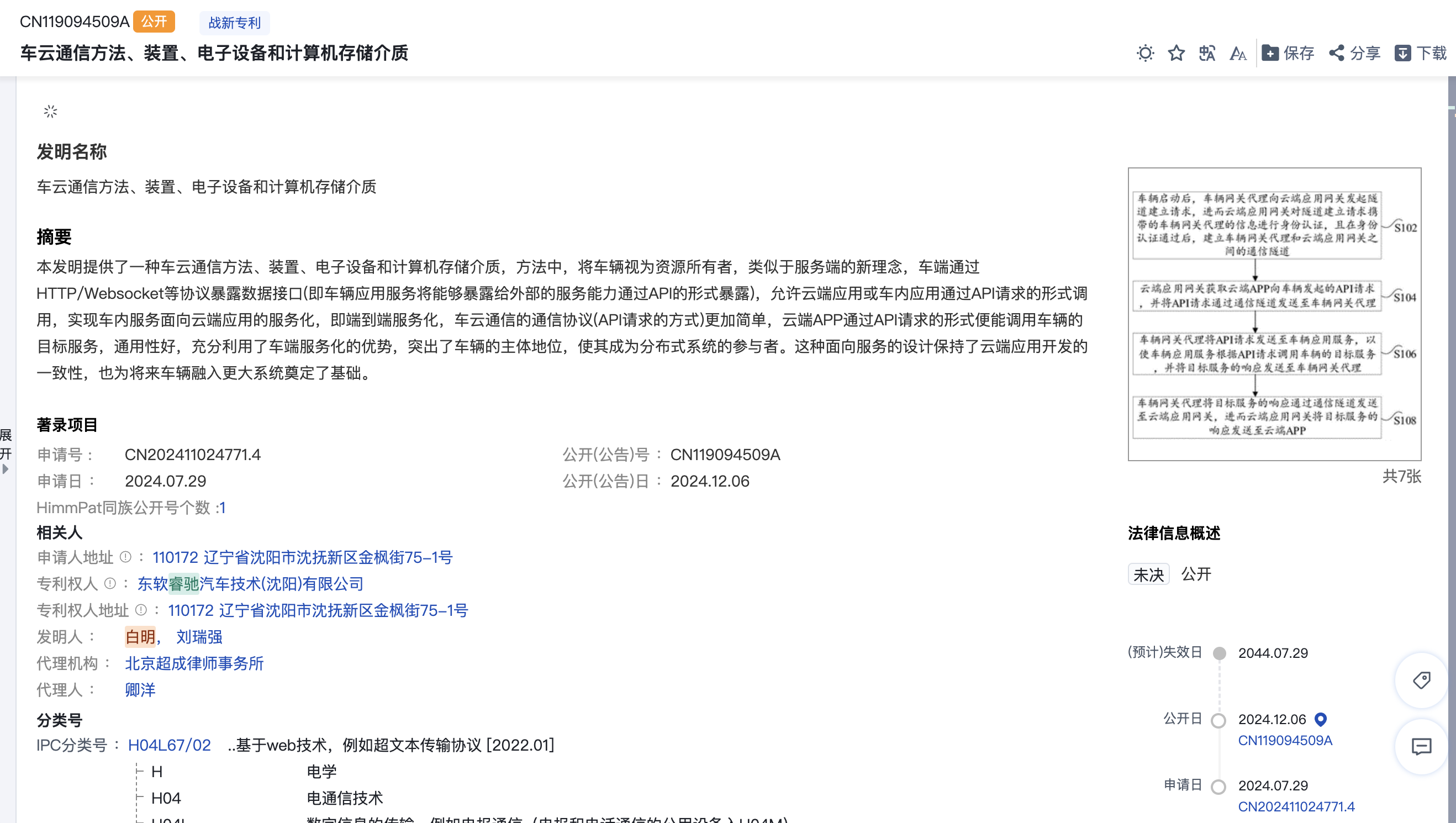
Task: Save patent with 保存 button
Action: pos(1288,53)
